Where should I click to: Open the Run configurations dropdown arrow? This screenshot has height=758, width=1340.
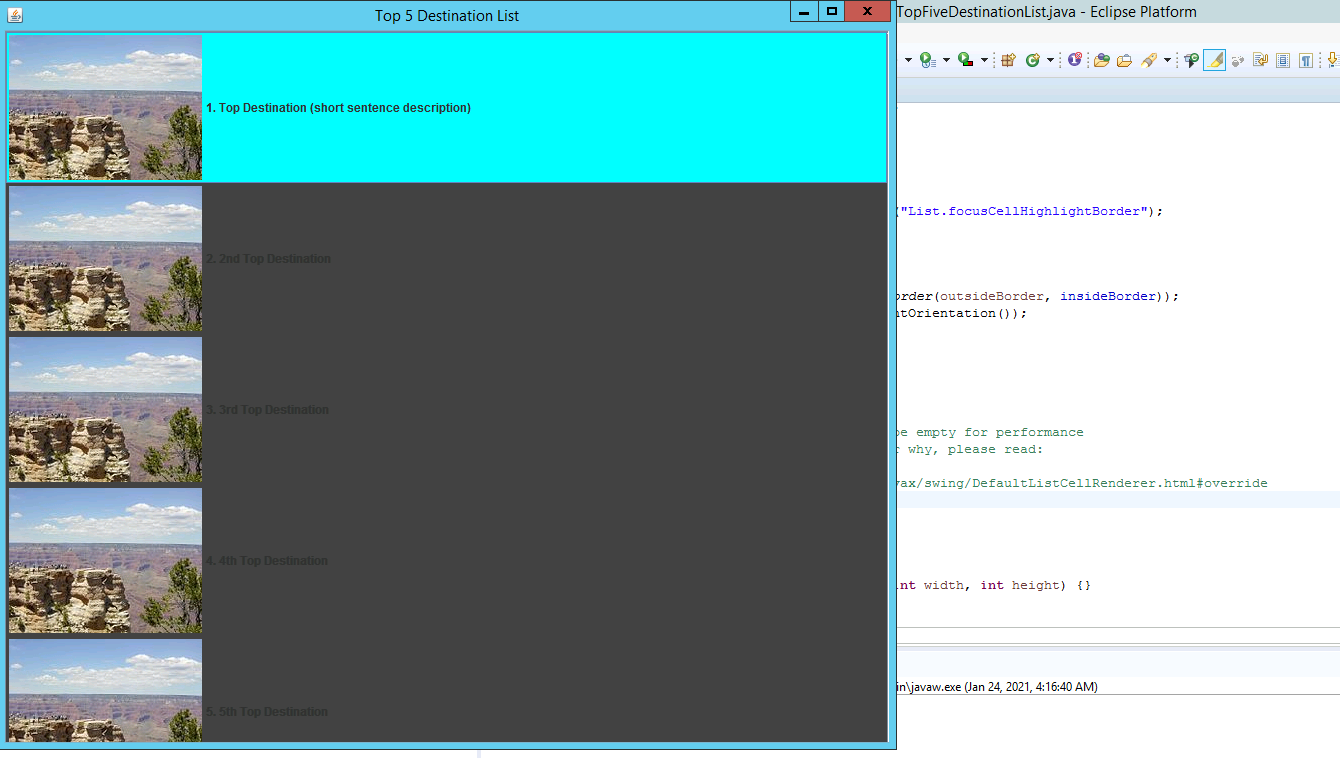[946, 60]
